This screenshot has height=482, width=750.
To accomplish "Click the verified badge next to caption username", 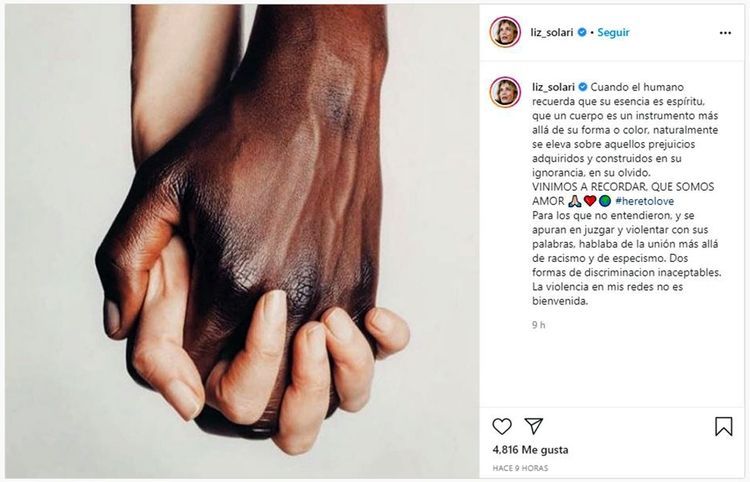I will point(583,87).
